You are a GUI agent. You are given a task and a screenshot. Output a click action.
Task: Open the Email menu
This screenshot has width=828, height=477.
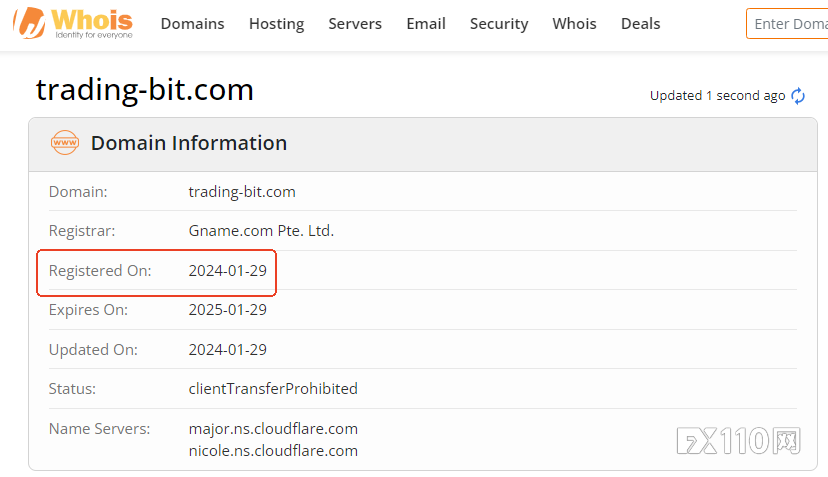pyautogui.click(x=426, y=24)
